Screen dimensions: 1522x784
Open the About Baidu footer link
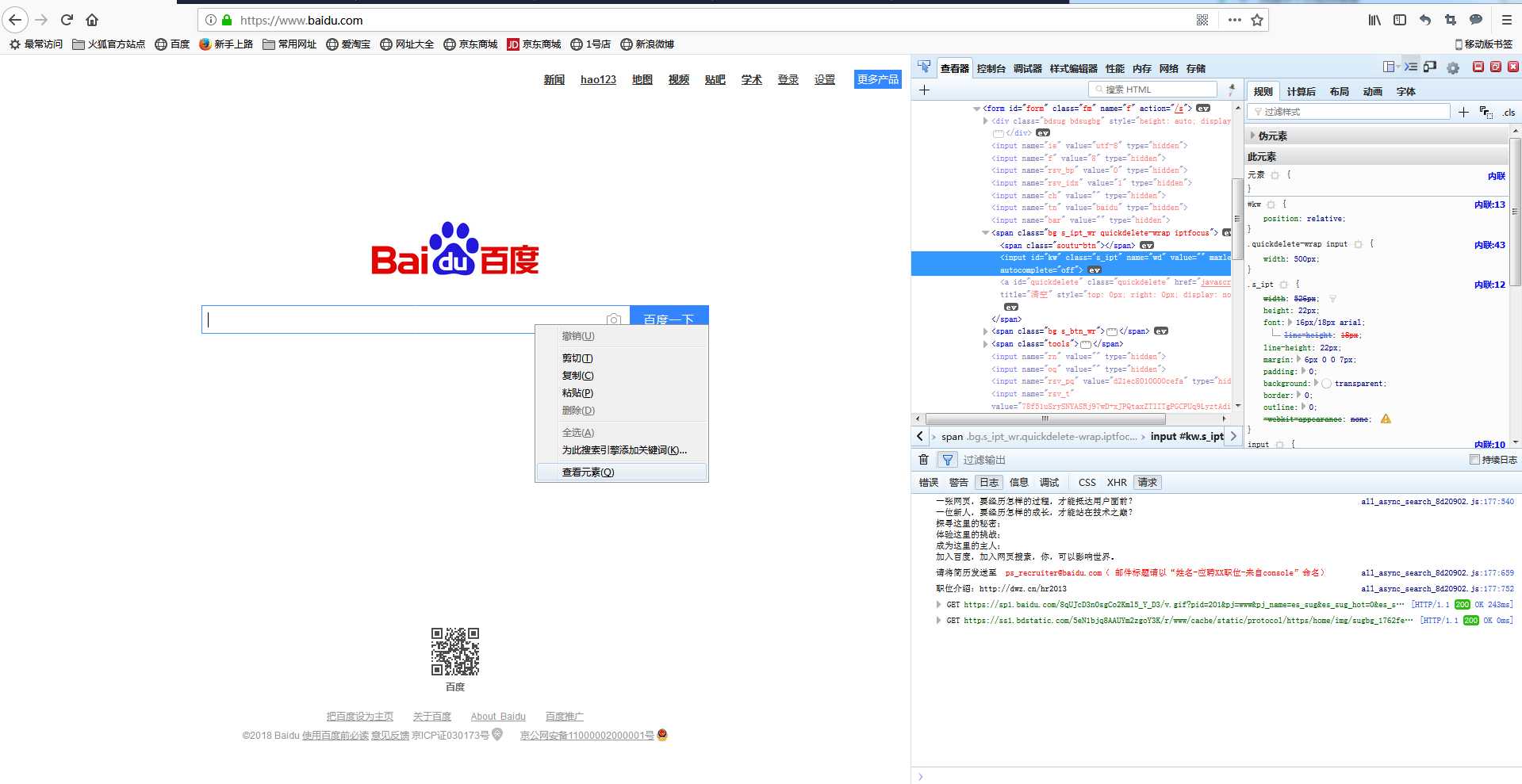coord(498,717)
